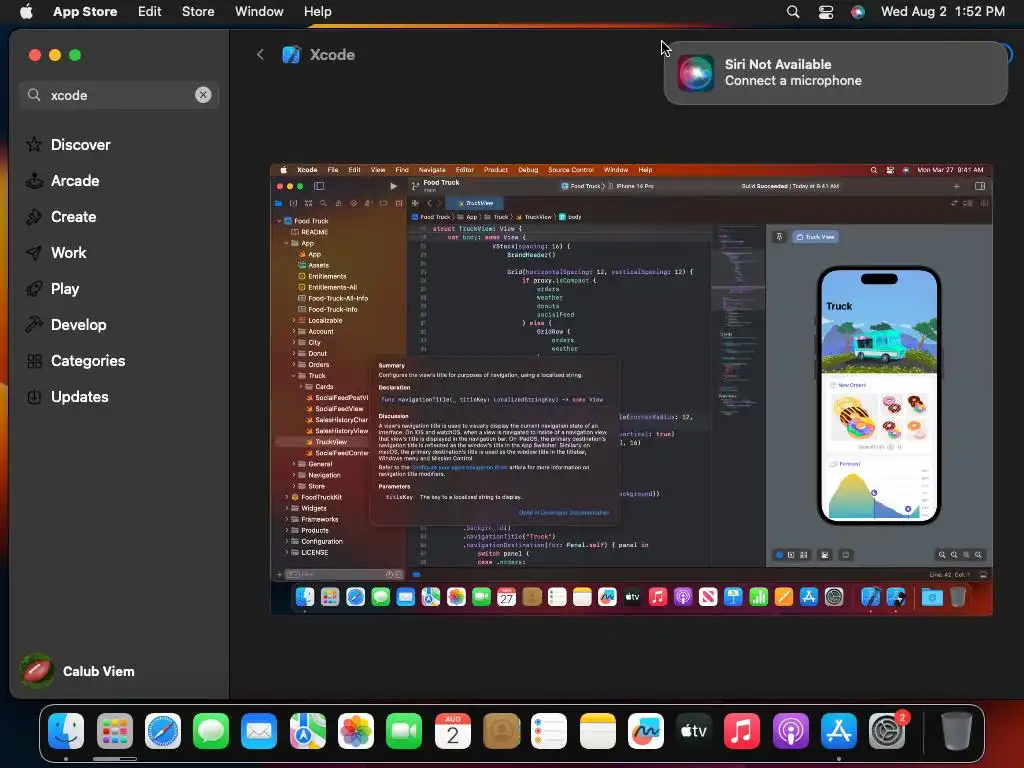1024x768 pixels.
Task: Open the Apple menu
Action: (26, 11)
